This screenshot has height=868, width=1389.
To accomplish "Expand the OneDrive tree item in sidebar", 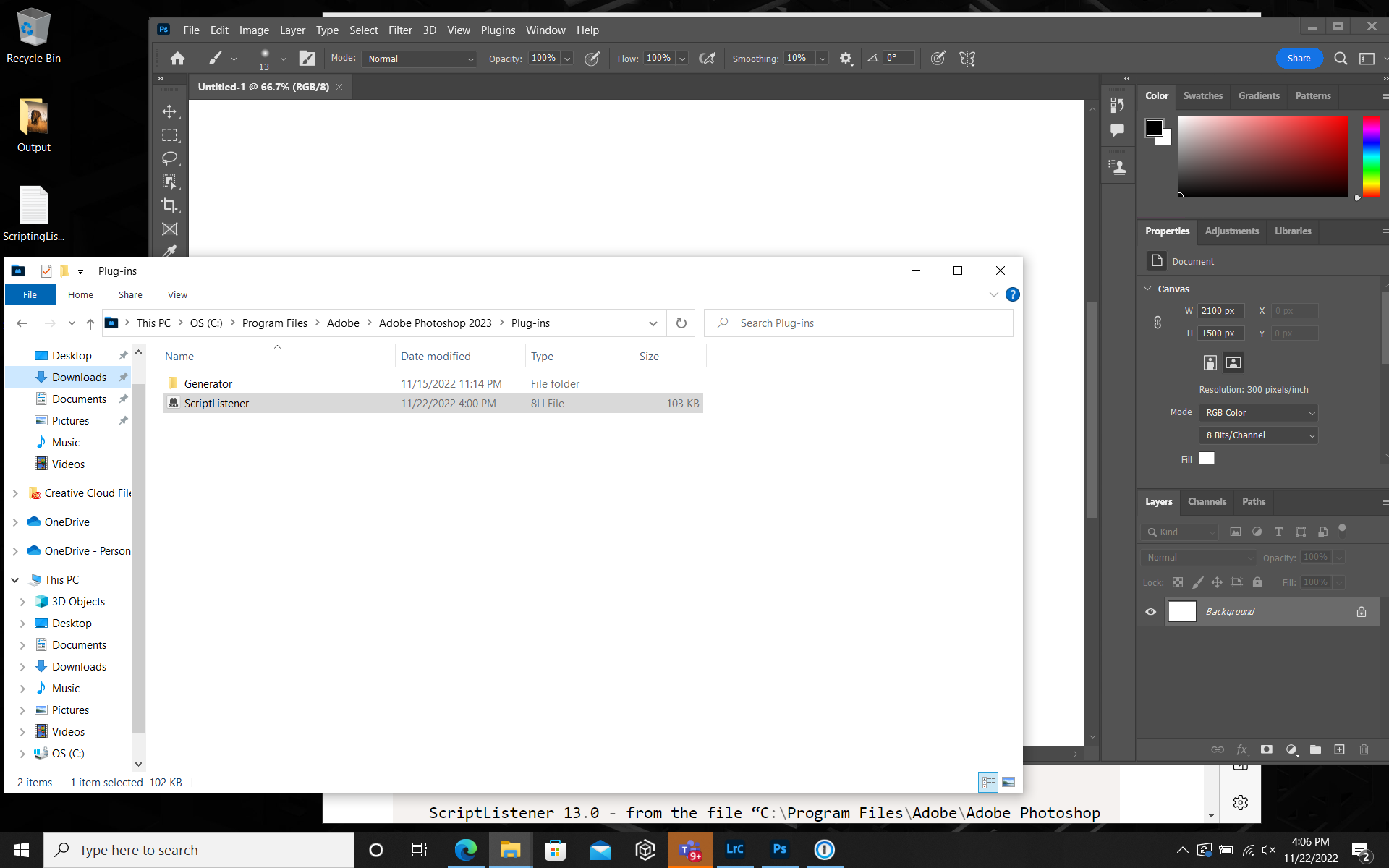I will (x=16, y=522).
